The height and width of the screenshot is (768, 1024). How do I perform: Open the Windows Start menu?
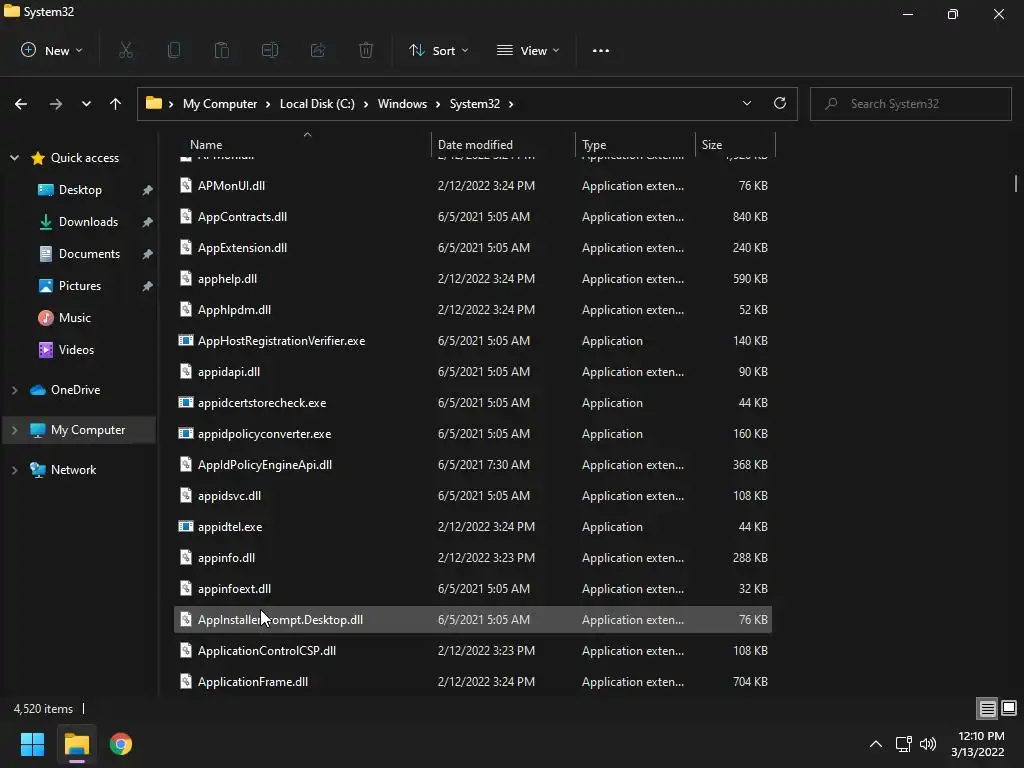(x=32, y=744)
